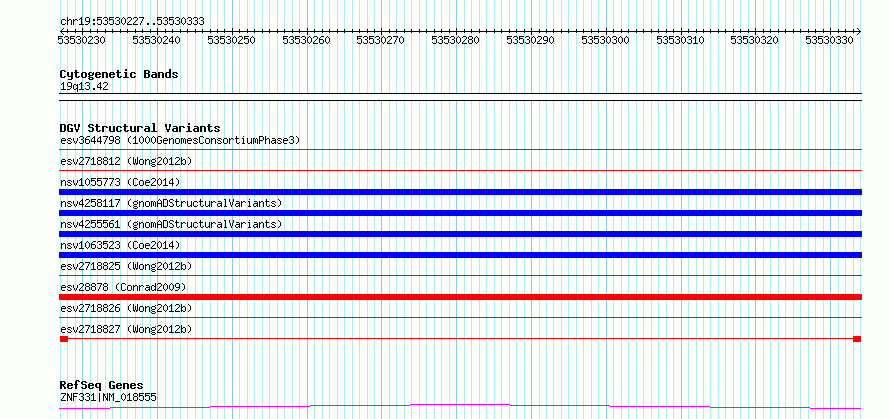Open variant esv2718825 (Wong2012b) label
This screenshot has height=419, width=890.
pyautogui.click(x=126, y=266)
